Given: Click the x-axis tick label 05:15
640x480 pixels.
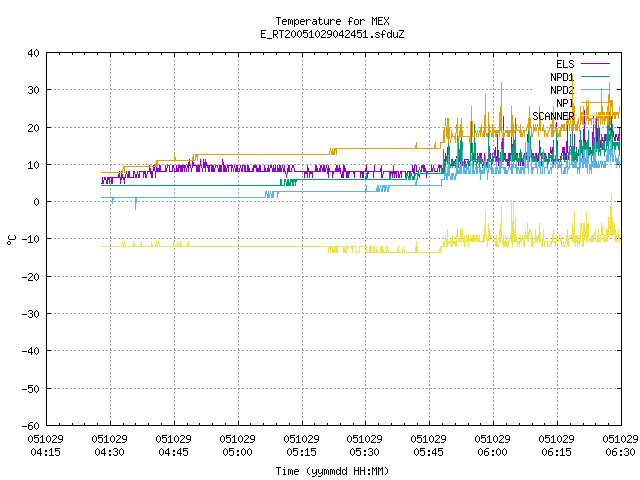Looking at the screenshot, I should pos(302,452).
